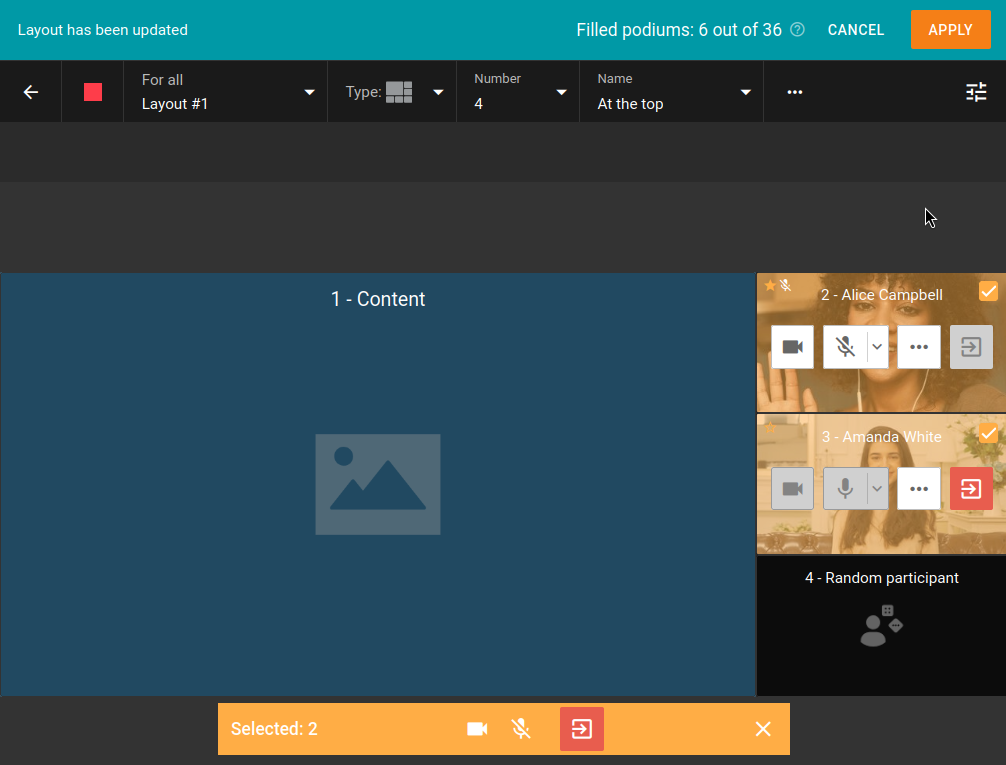Image resolution: width=1006 pixels, height=765 pixels.
Task: Uncheck Amanda White's selection checkbox
Action: pyautogui.click(x=987, y=434)
